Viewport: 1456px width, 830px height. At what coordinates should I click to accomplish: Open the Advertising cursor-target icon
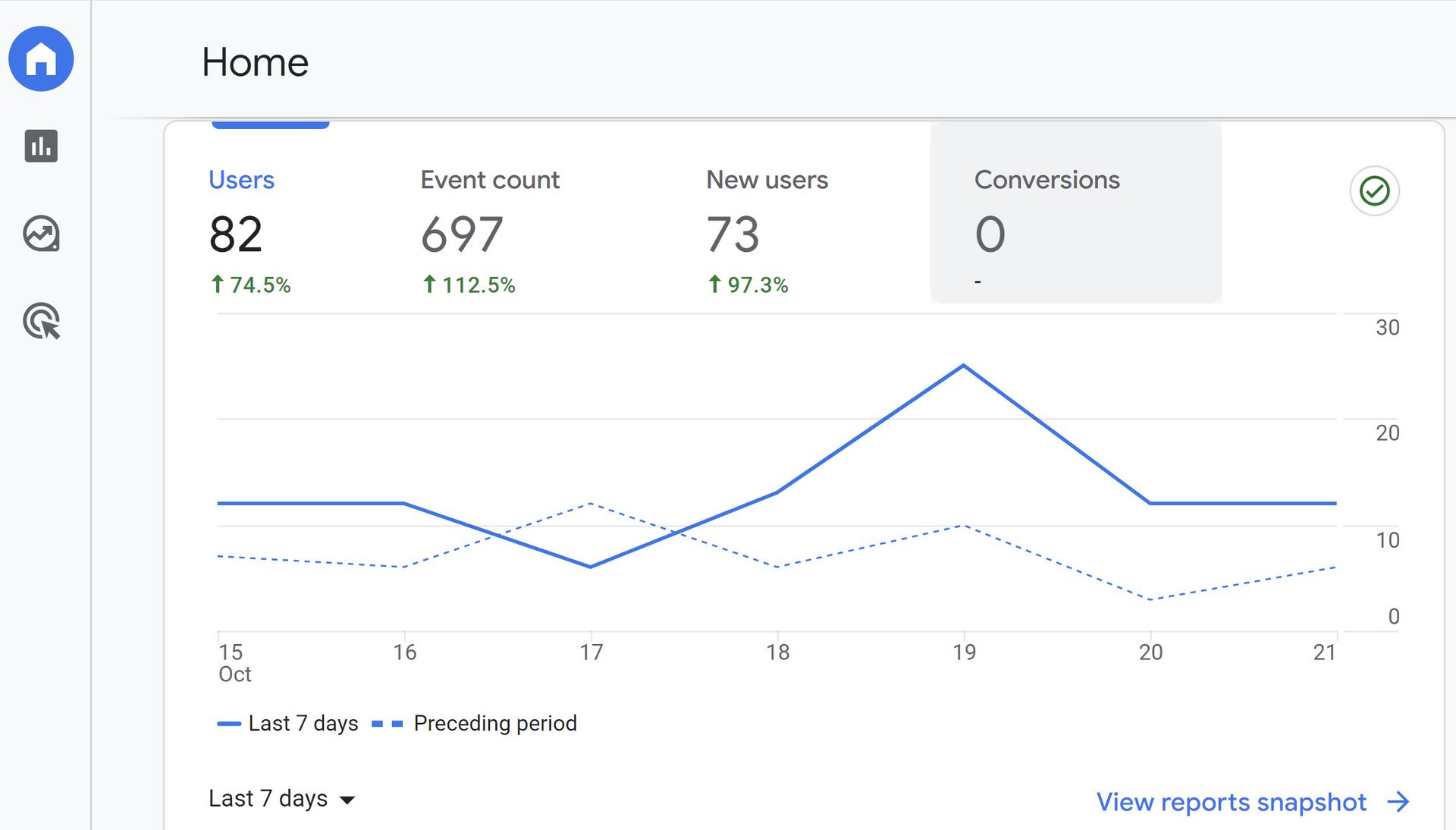tap(41, 321)
